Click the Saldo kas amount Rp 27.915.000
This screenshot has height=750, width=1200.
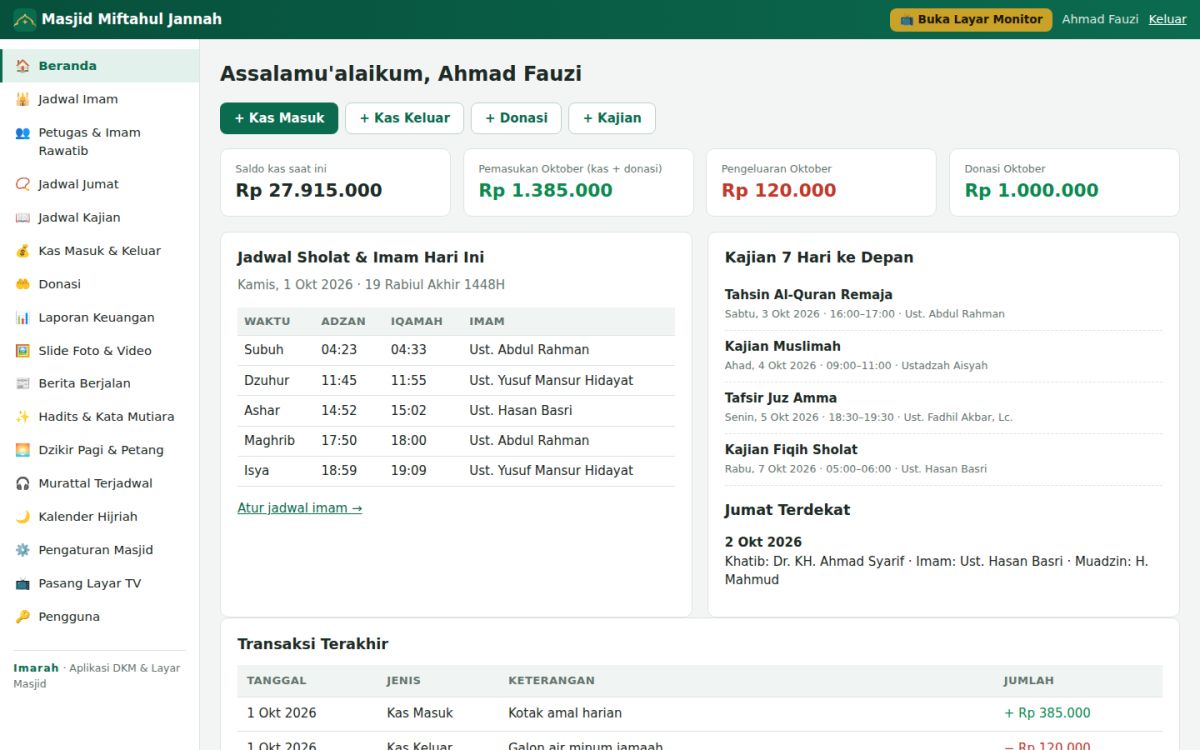tap(309, 190)
